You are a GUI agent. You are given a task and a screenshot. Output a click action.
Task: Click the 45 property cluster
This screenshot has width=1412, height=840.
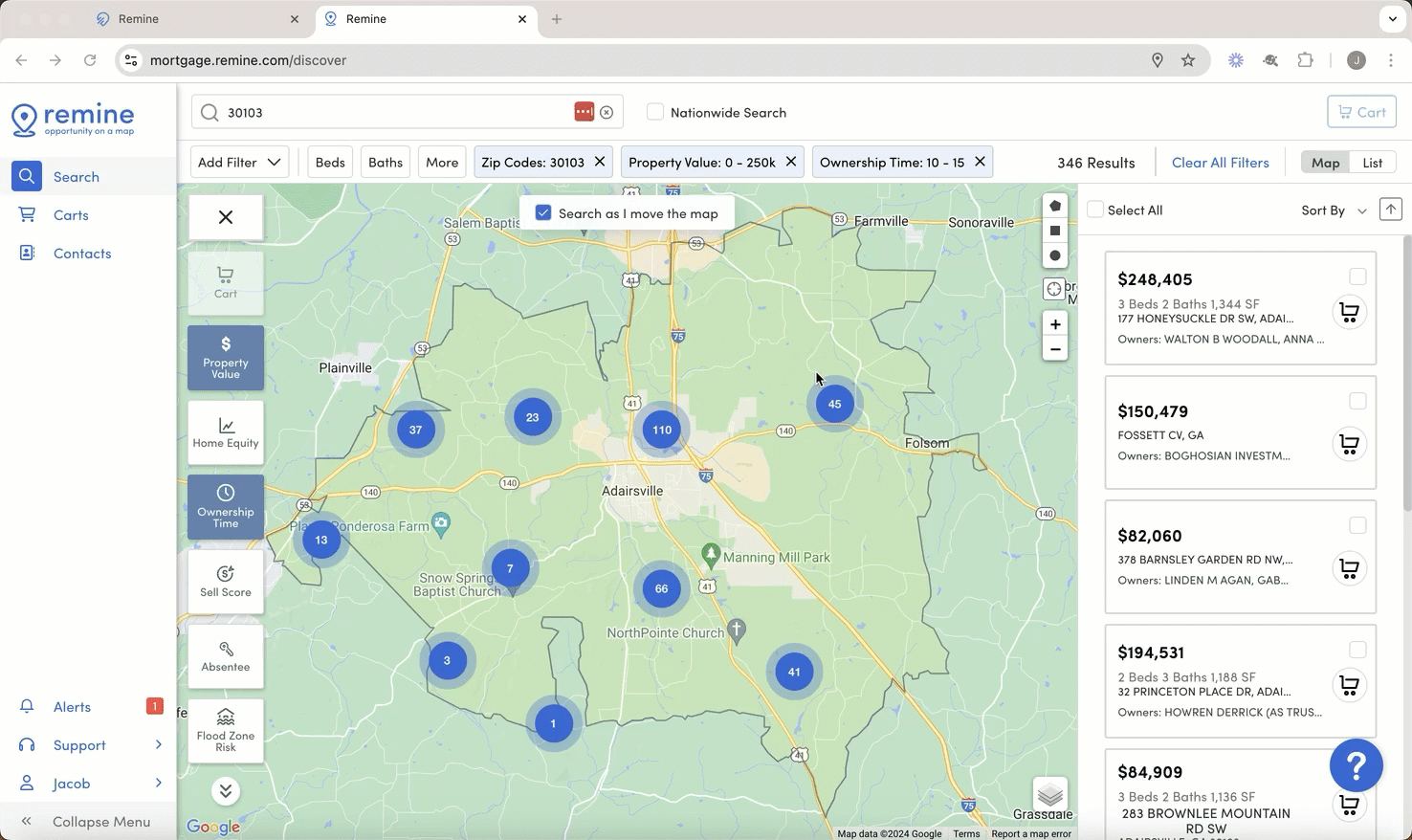[834, 404]
